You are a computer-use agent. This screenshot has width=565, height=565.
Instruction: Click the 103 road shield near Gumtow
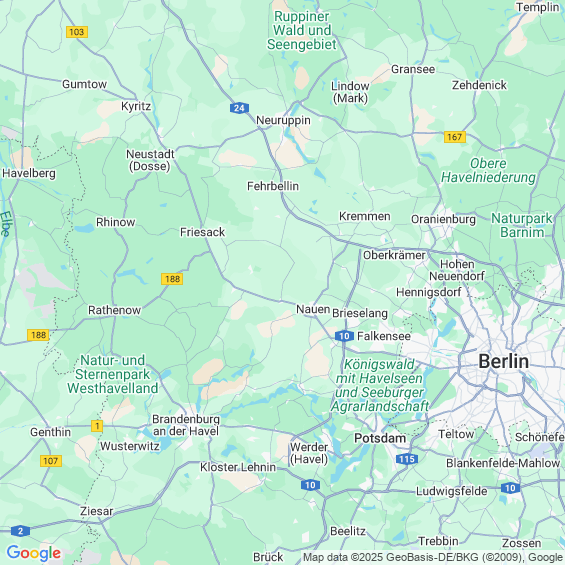[x=77, y=32]
